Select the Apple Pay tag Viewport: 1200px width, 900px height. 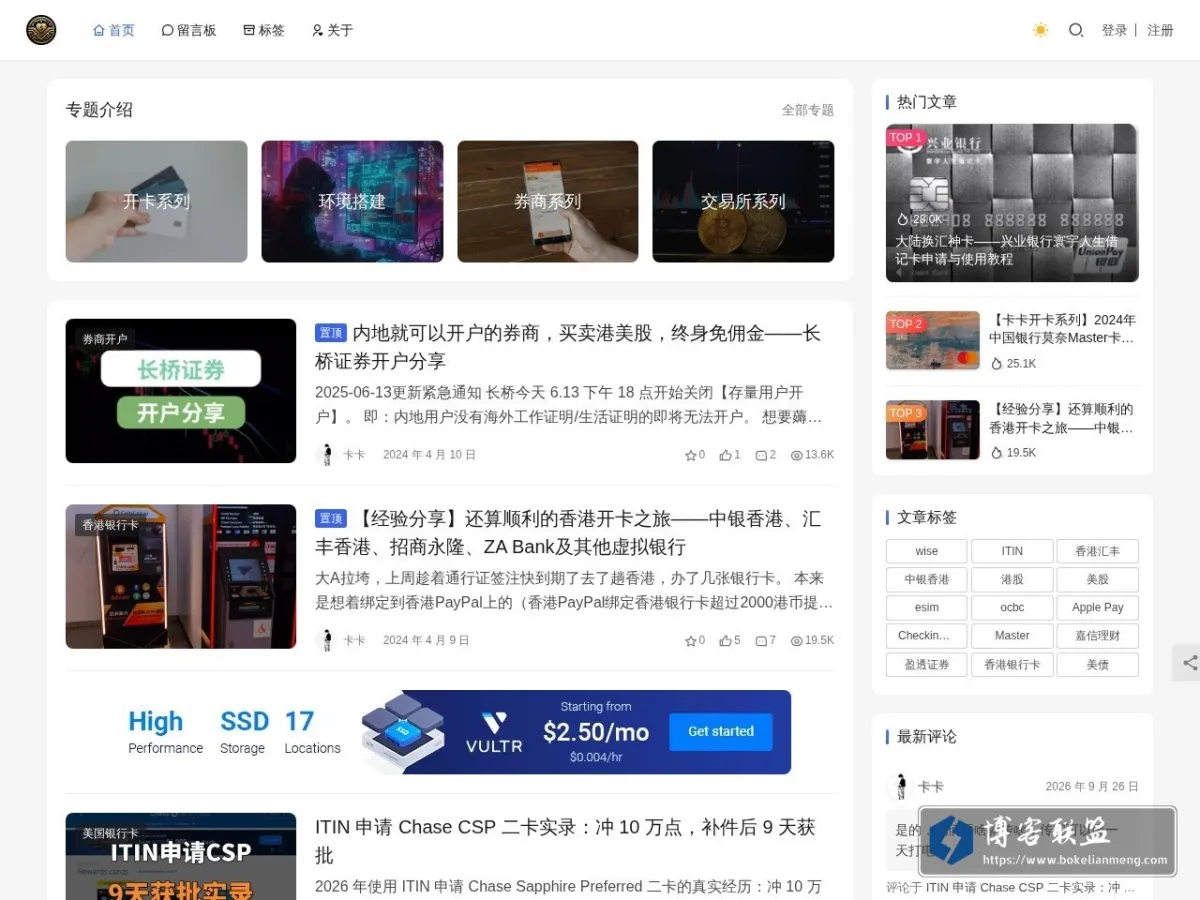1098,607
